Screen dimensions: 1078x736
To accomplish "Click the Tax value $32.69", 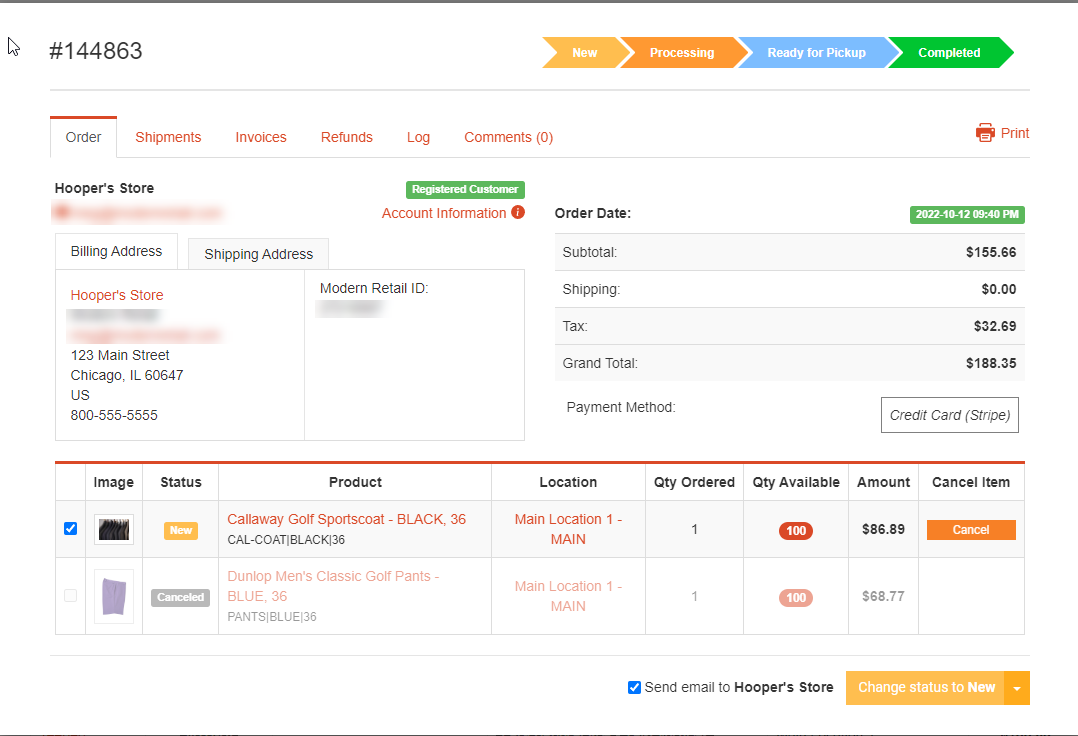I will pyautogui.click(x=995, y=326).
